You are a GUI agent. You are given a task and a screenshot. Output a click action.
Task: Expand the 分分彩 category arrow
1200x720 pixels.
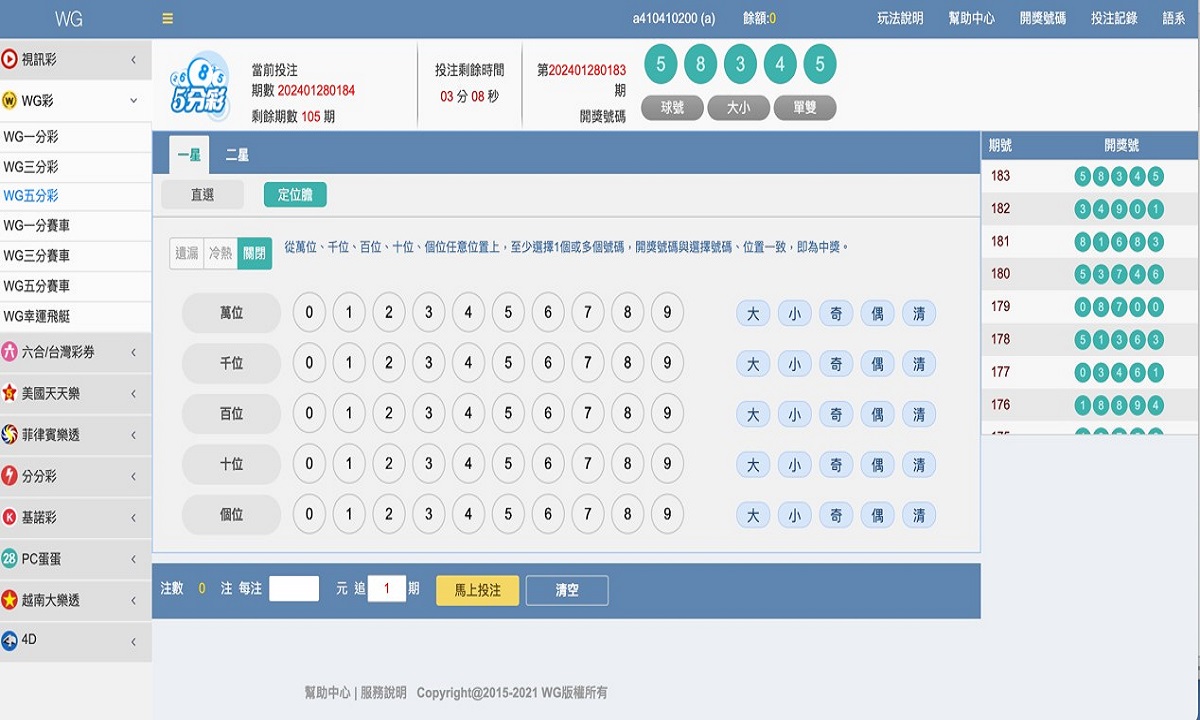tap(134, 476)
